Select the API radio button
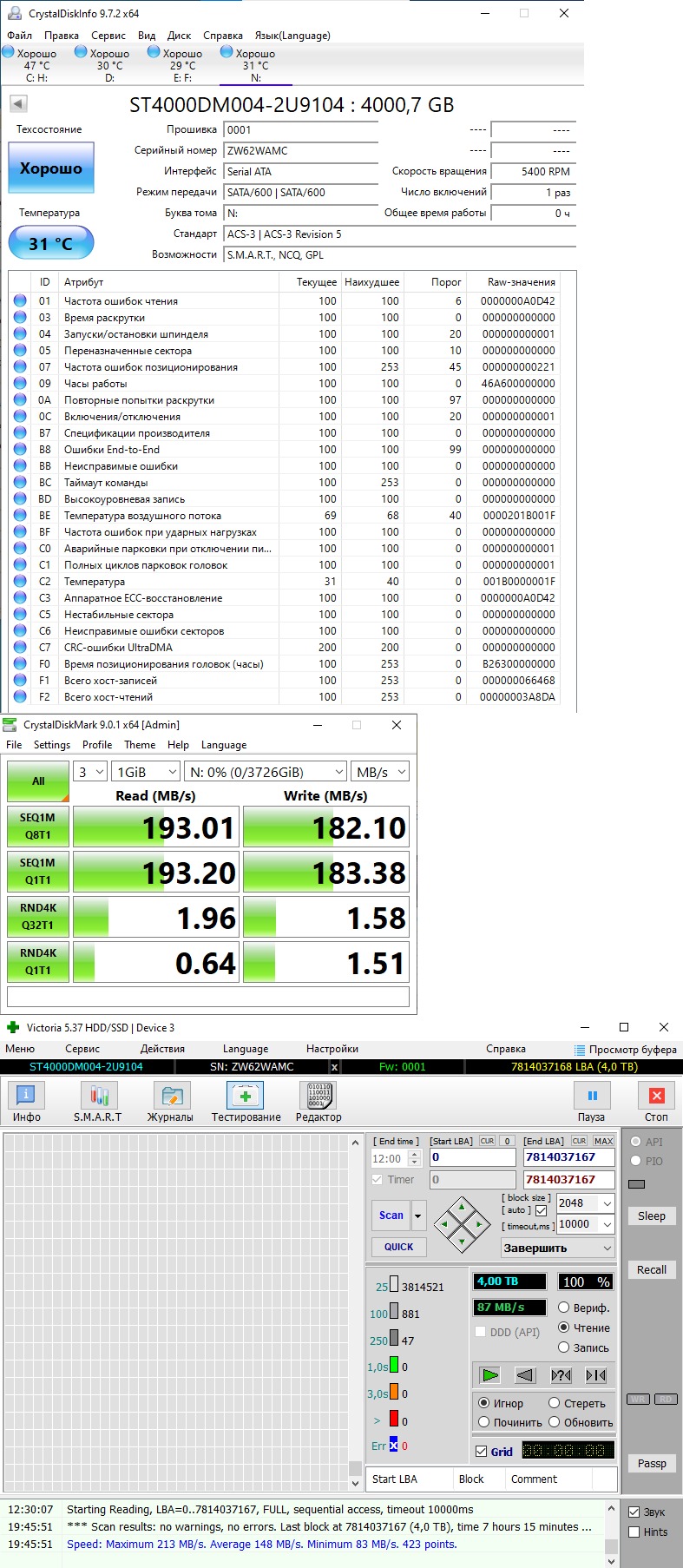The height and width of the screenshot is (1568, 683). [x=636, y=1142]
